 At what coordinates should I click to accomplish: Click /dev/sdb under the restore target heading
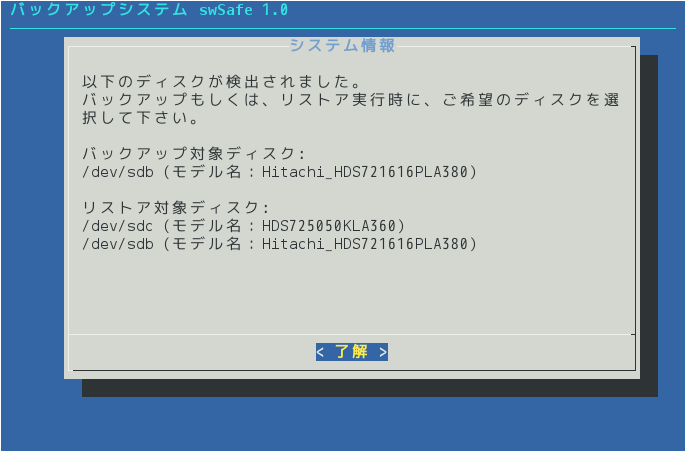(118, 244)
